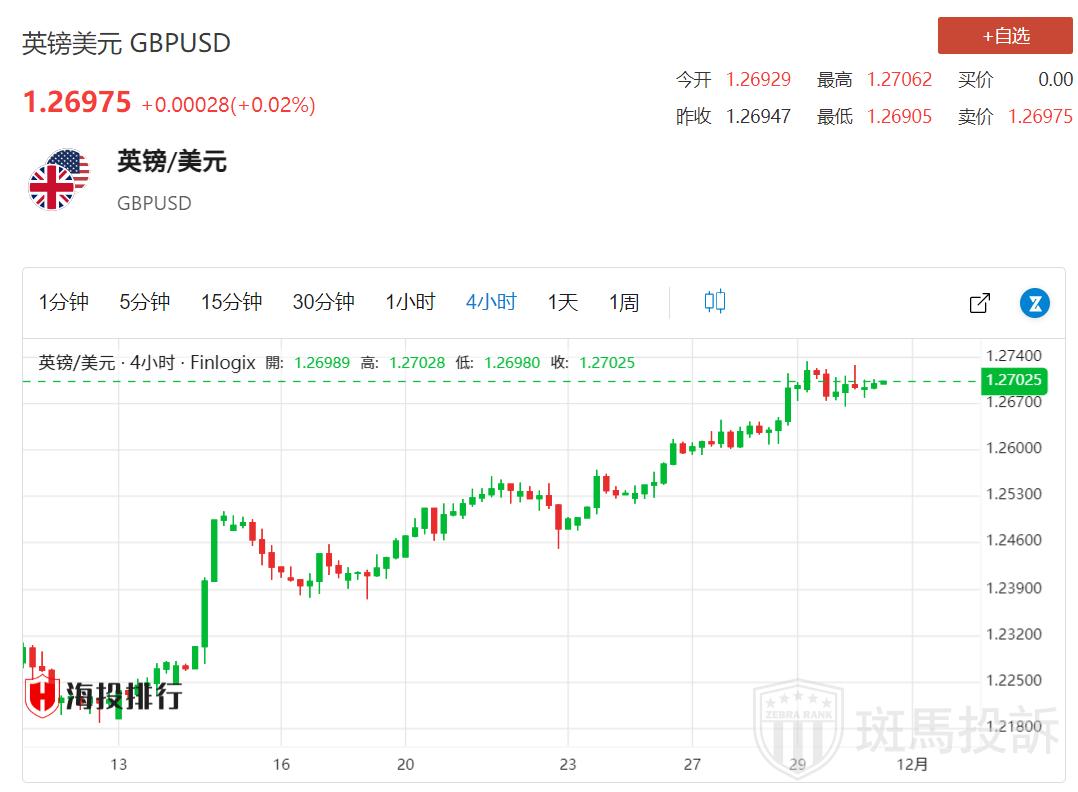Click the 海投排行 logo watermark
Image resolution: width=1078 pixels, height=792 pixels.
(x=104, y=694)
